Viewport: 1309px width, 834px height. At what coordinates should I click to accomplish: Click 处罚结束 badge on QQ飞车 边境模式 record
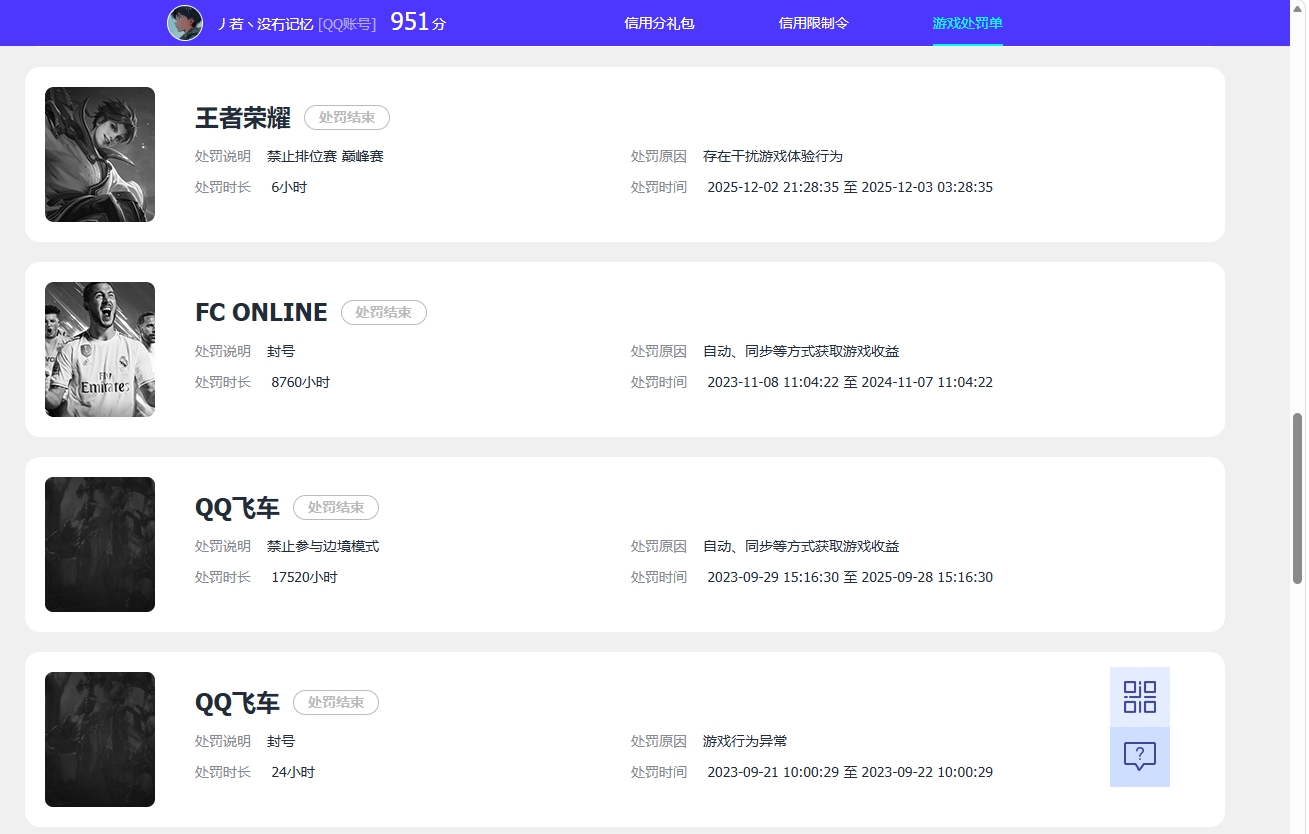tap(336, 508)
